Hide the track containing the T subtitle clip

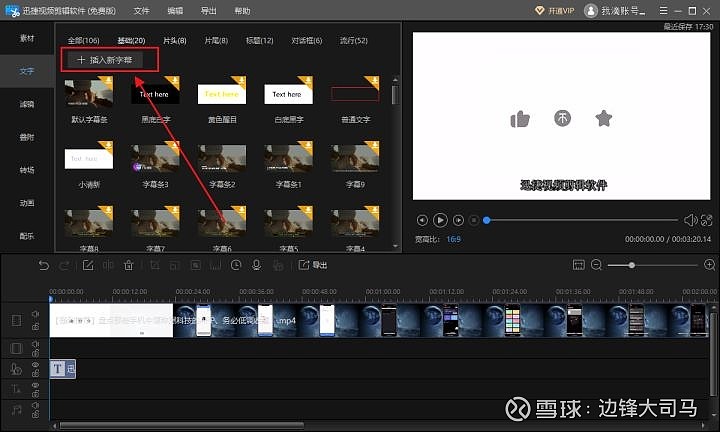pos(35,364)
